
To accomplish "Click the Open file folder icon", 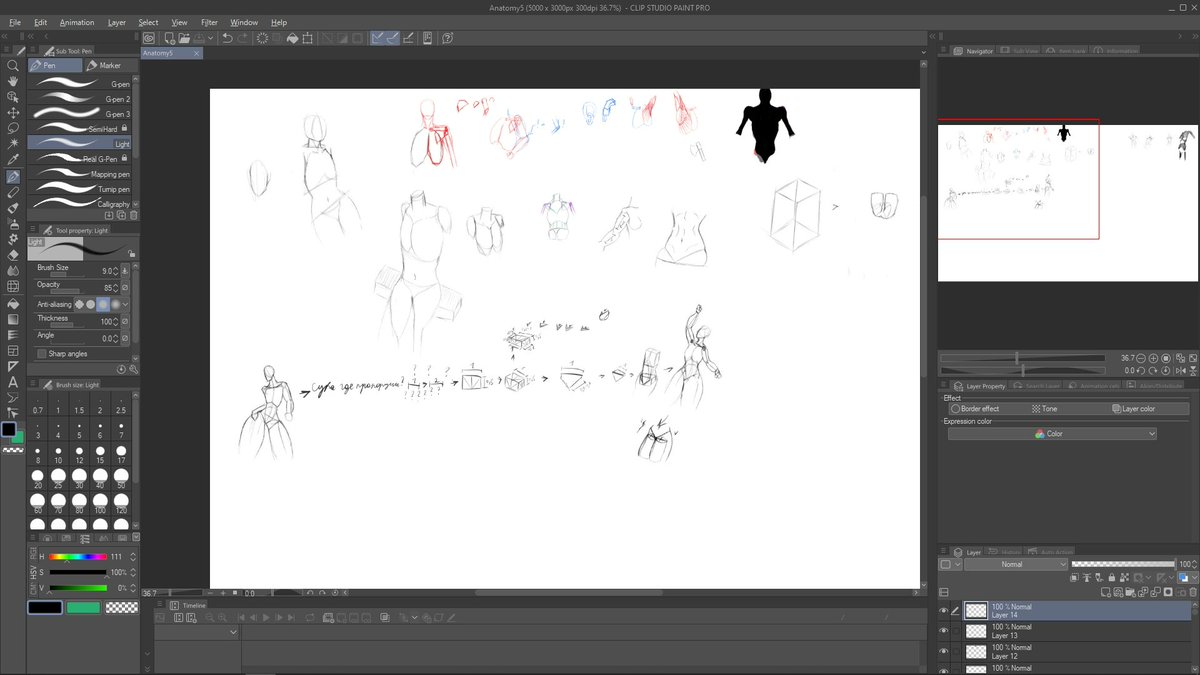I will click(x=184, y=38).
